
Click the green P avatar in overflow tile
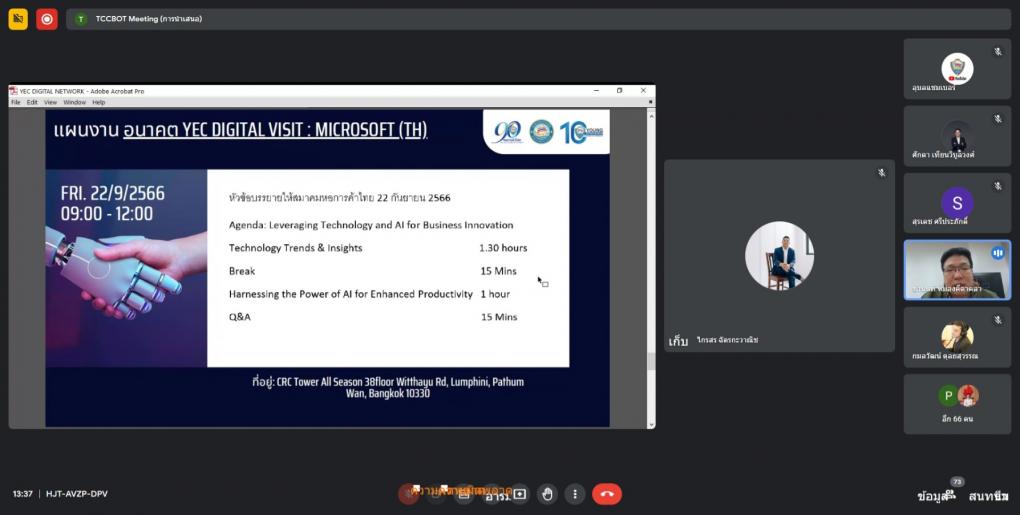[x=948, y=395]
